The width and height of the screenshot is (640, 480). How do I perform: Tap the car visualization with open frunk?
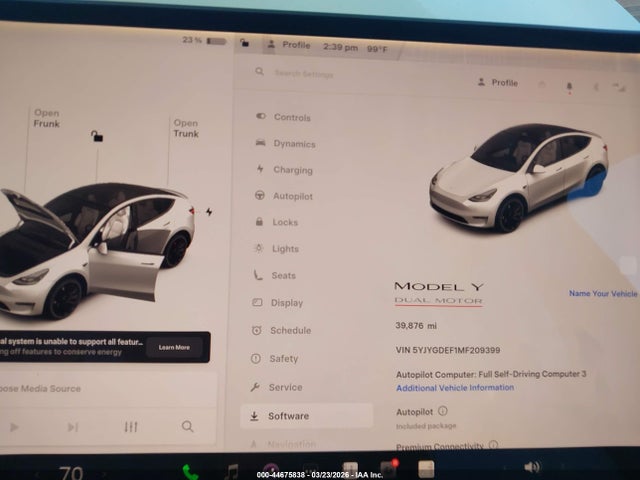point(96,250)
